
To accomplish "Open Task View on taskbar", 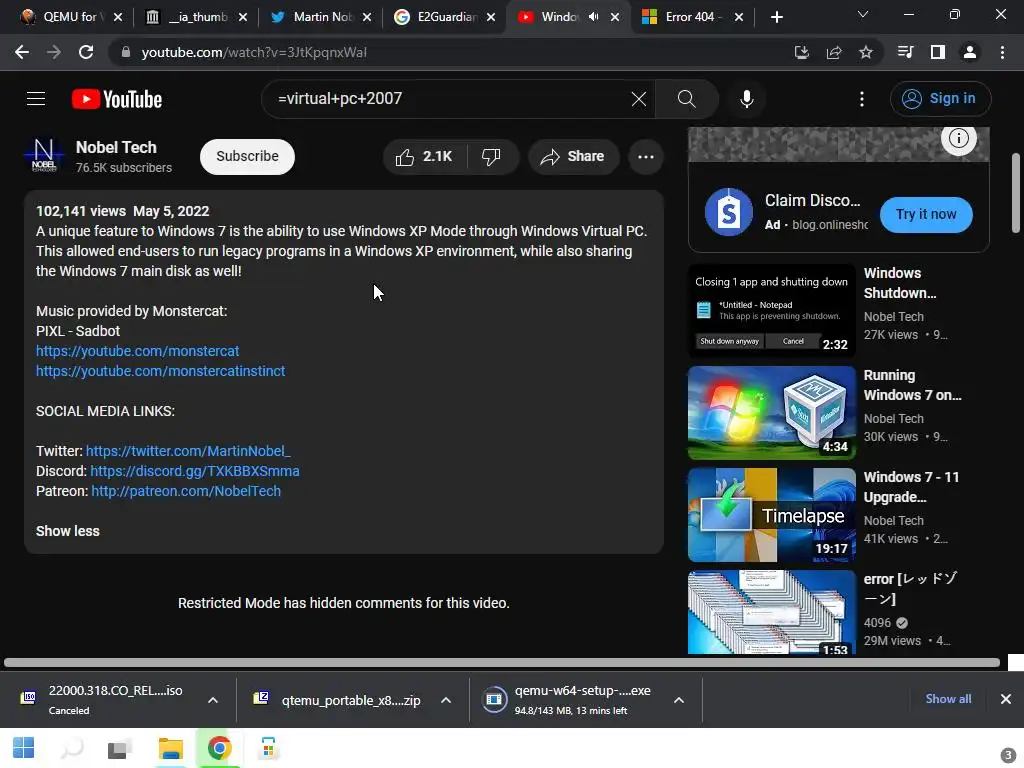I will click(x=120, y=748).
